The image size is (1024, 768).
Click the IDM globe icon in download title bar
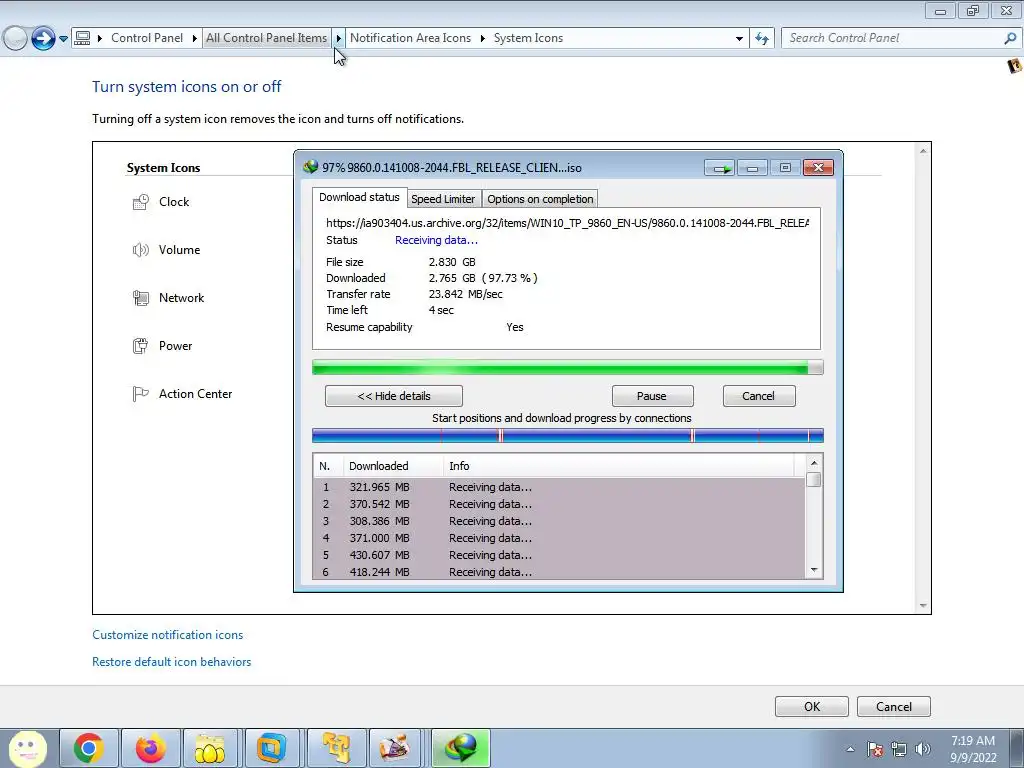point(310,167)
